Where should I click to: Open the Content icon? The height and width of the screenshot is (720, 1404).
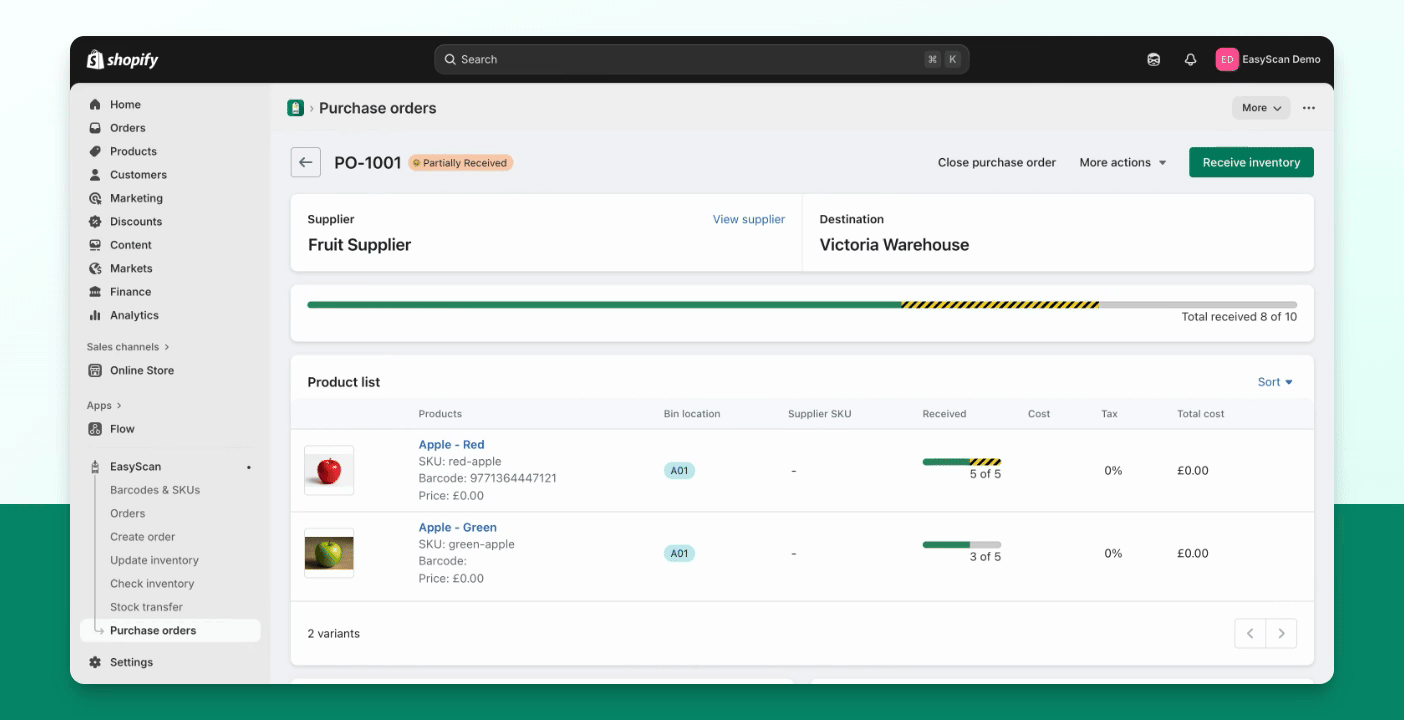coord(95,245)
